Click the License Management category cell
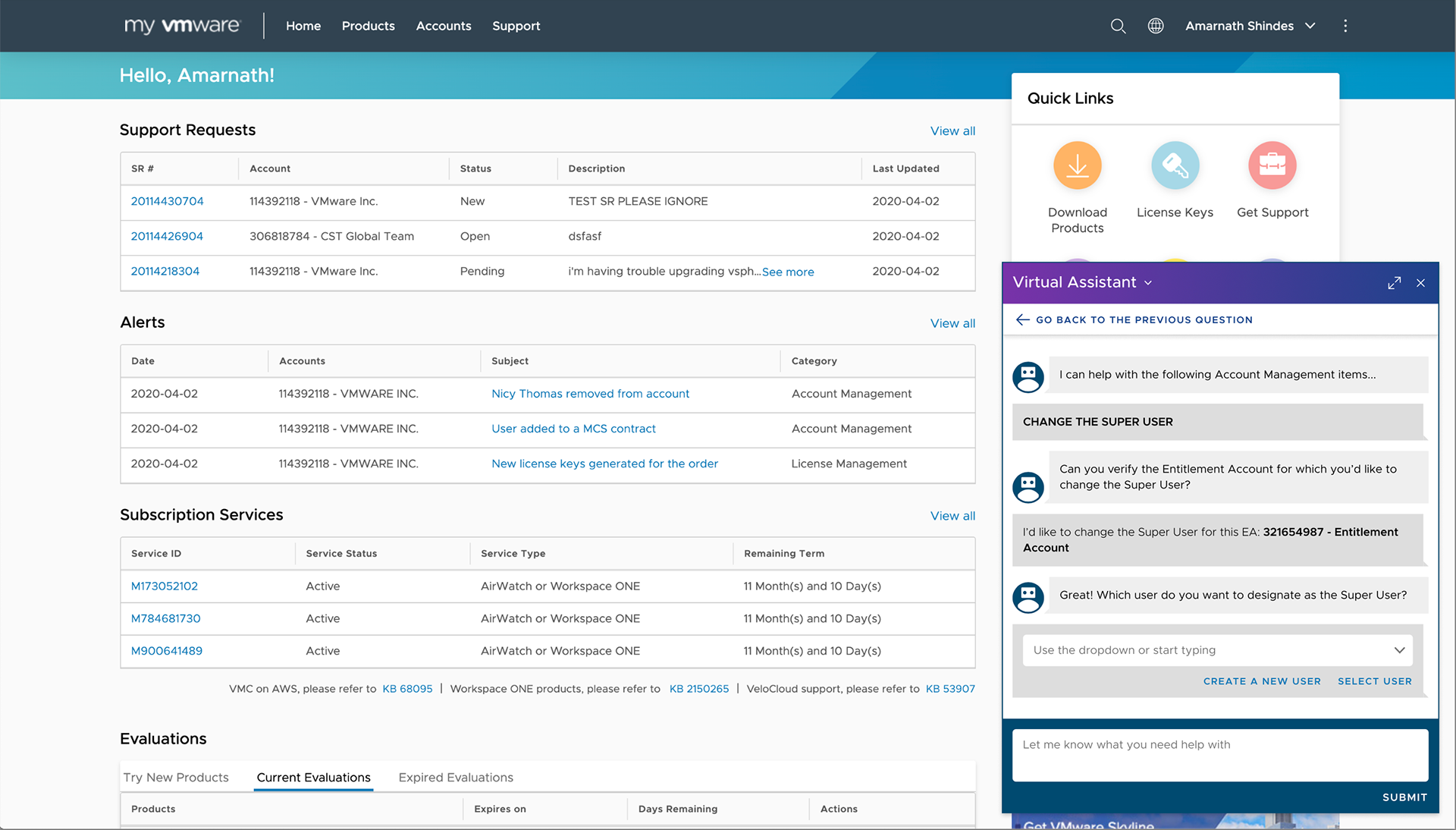The image size is (1456, 830). click(x=849, y=464)
